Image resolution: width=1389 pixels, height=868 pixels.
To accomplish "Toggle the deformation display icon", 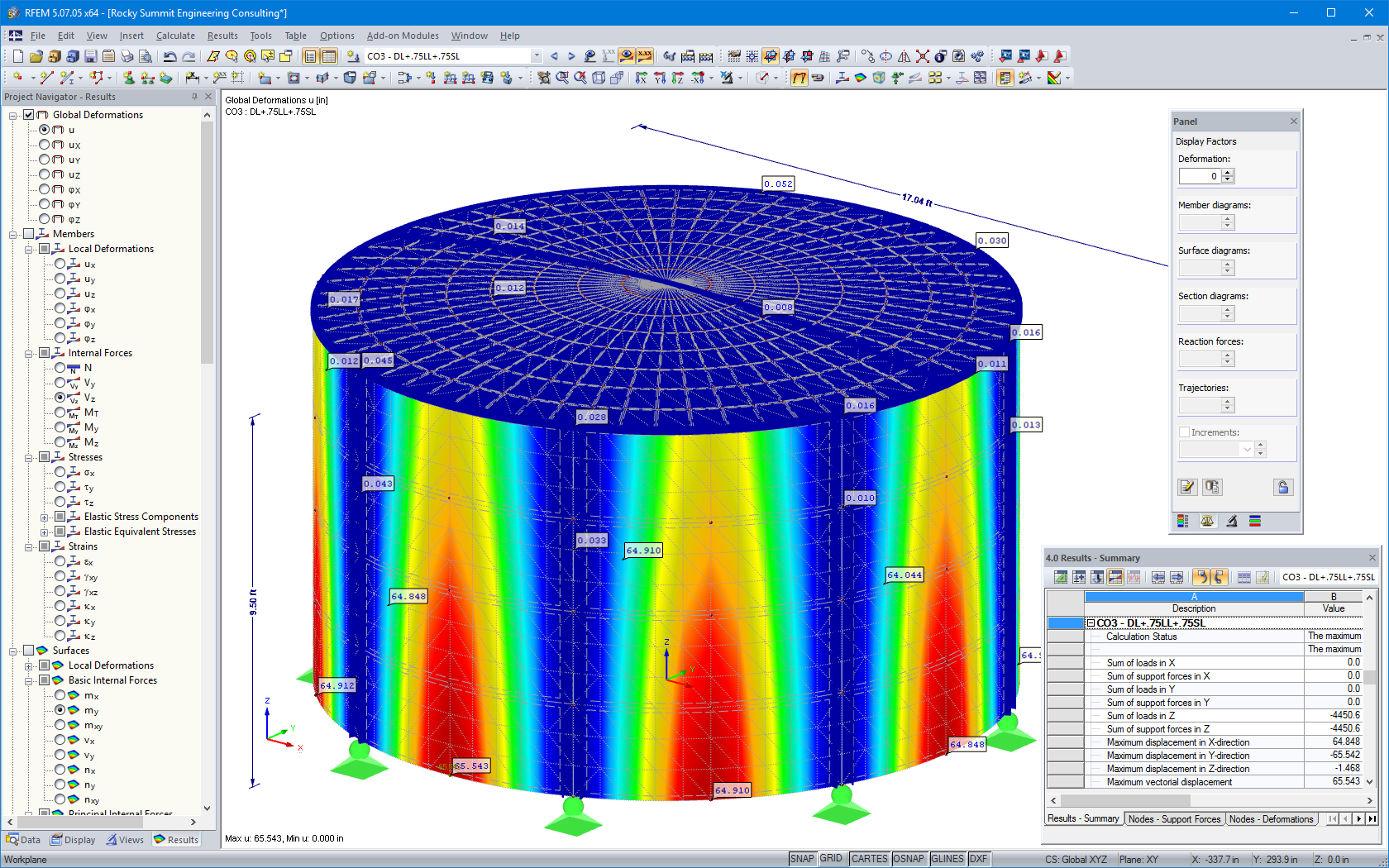I will point(799,78).
